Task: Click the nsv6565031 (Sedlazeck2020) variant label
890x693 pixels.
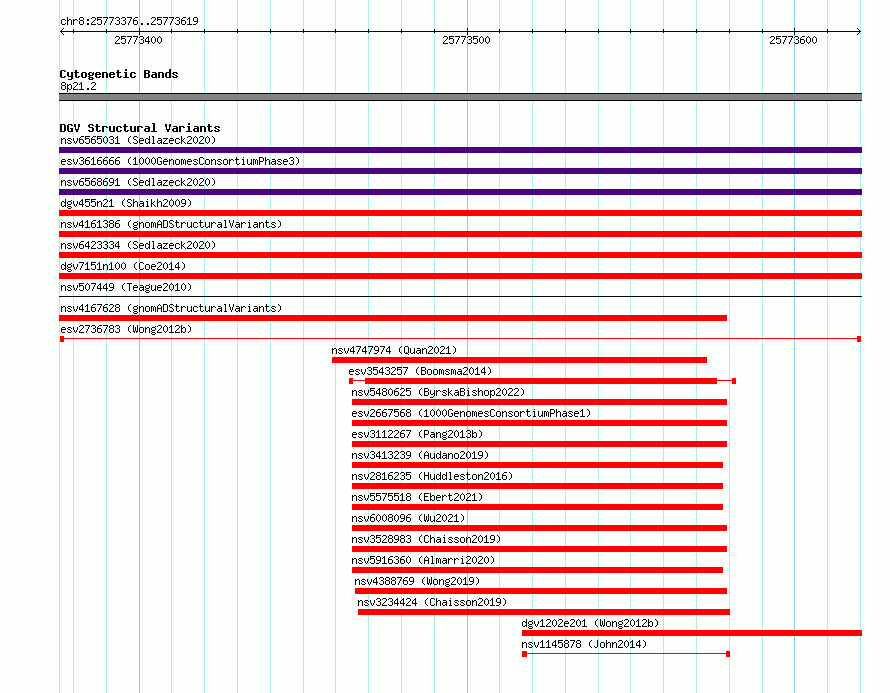Action: tap(138, 140)
